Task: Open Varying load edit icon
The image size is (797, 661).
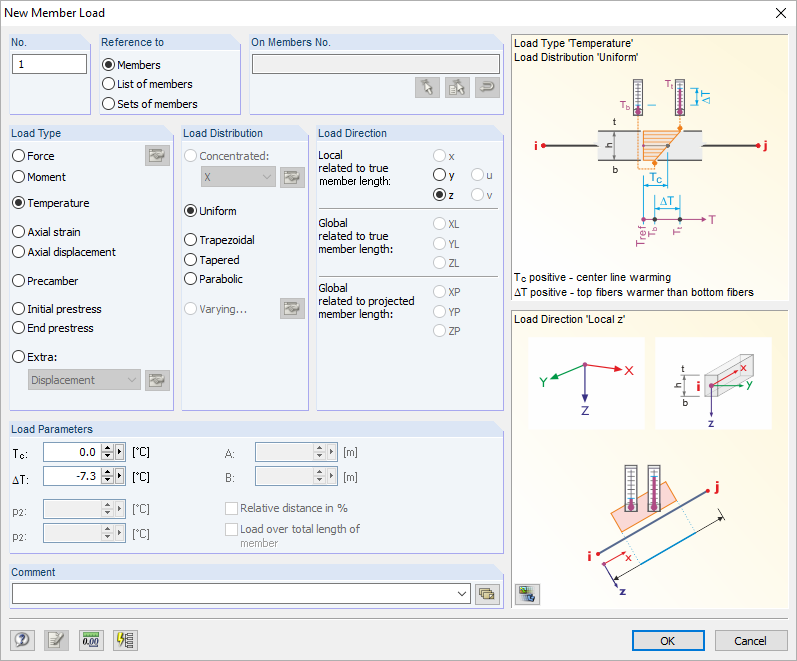Action: (x=292, y=309)
